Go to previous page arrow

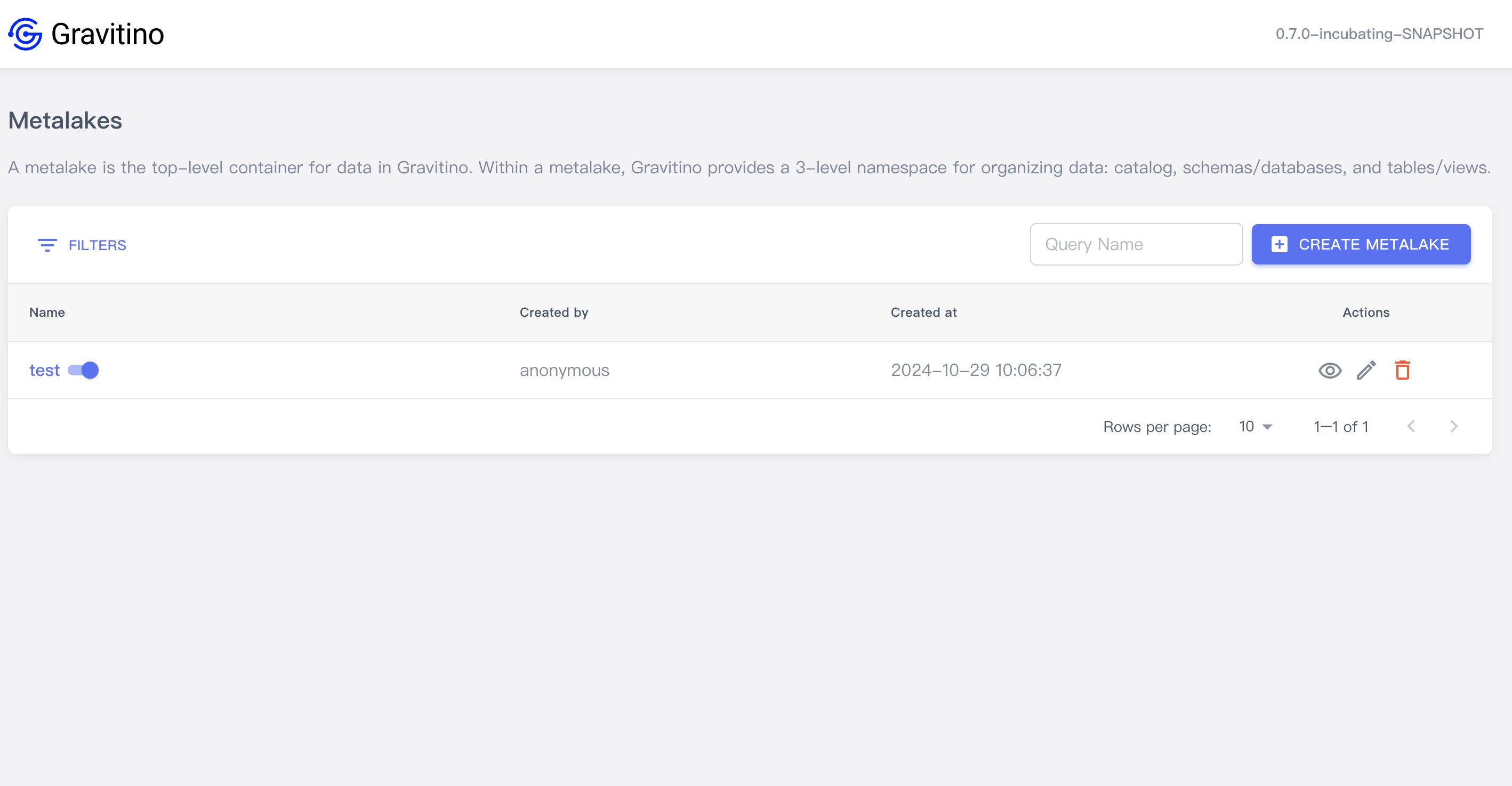[1411, 426]
